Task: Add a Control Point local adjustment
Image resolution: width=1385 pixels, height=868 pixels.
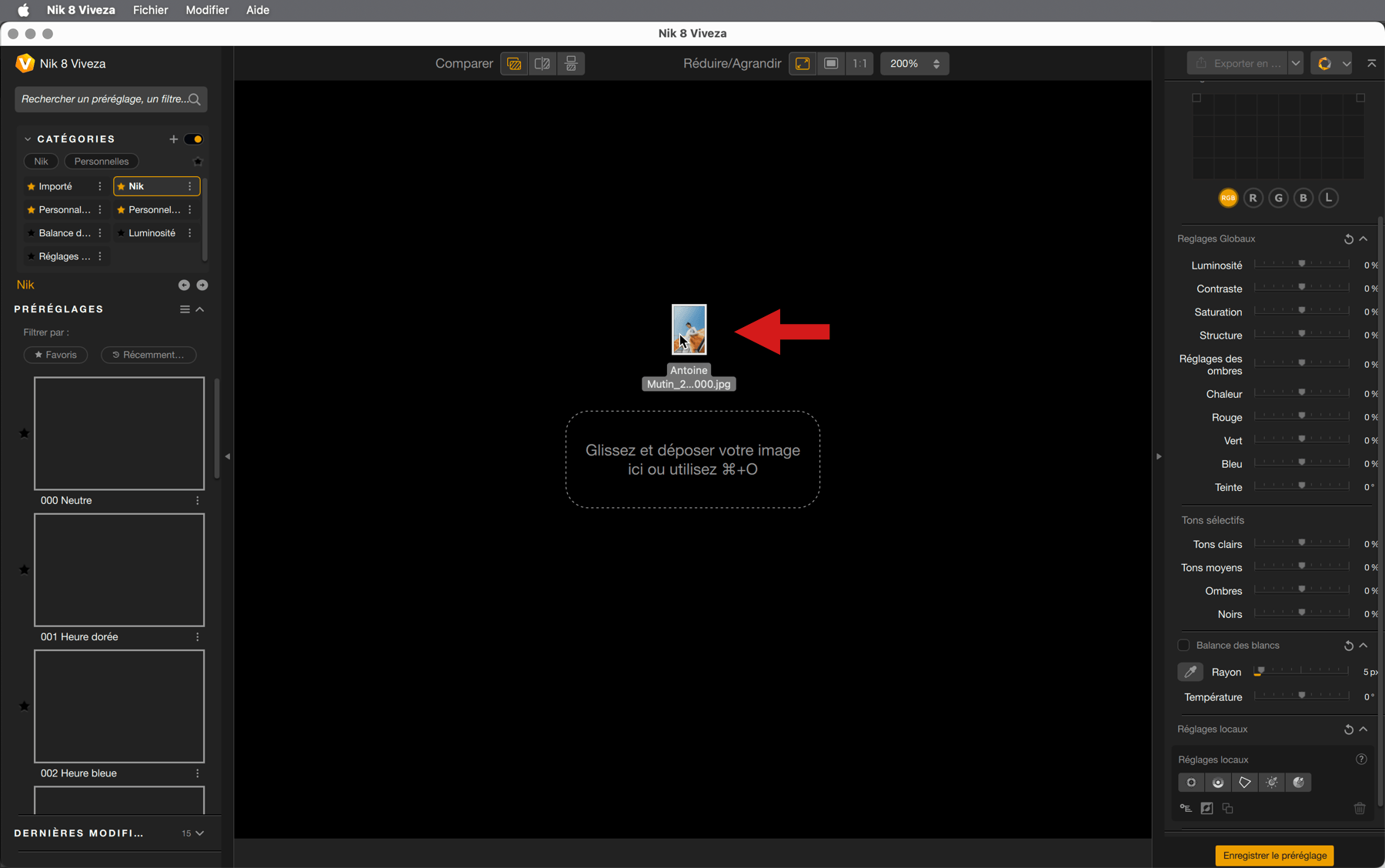Action: (1191, 783)
